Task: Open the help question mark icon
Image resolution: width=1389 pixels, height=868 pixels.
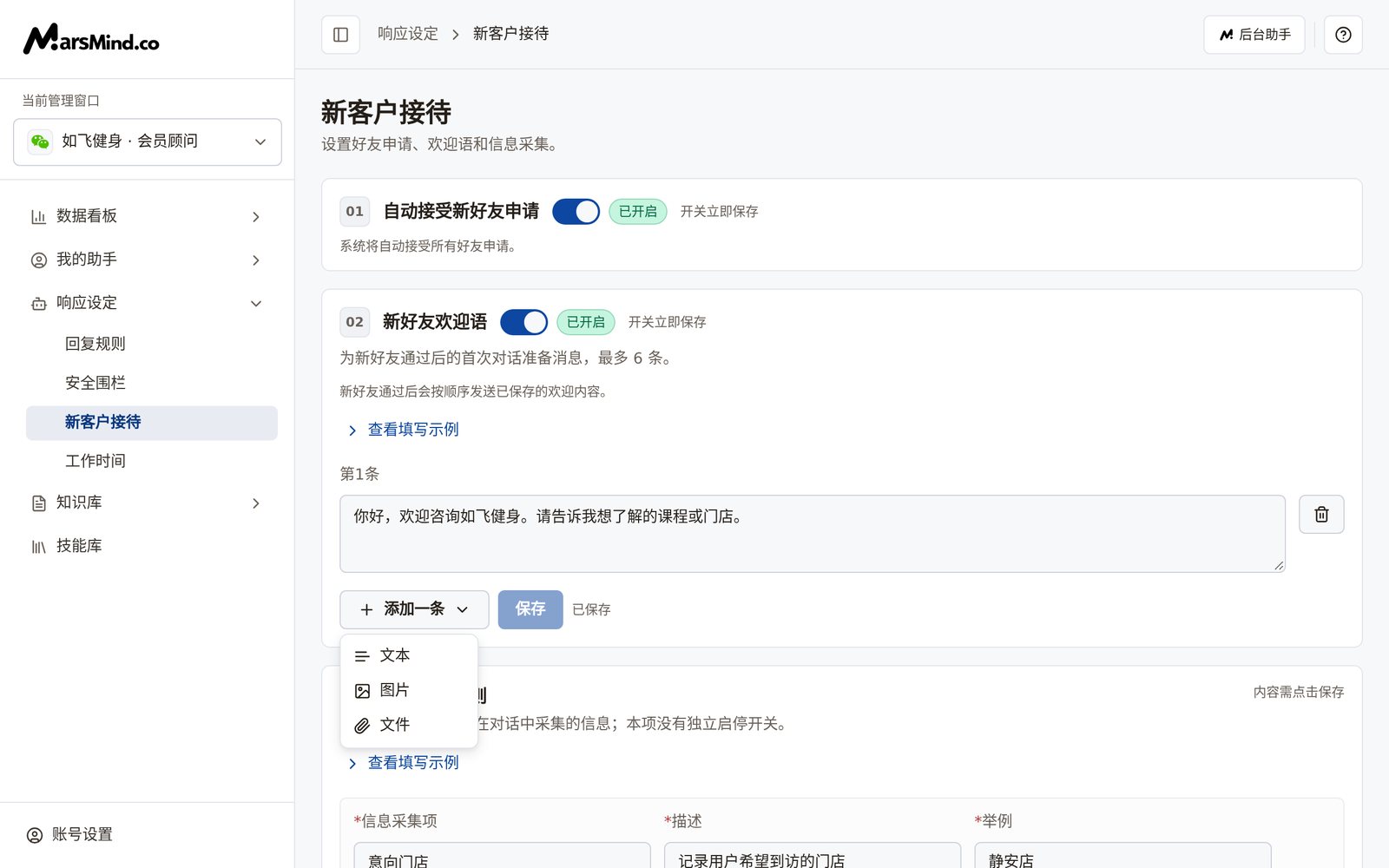Action: (1343, 35)
